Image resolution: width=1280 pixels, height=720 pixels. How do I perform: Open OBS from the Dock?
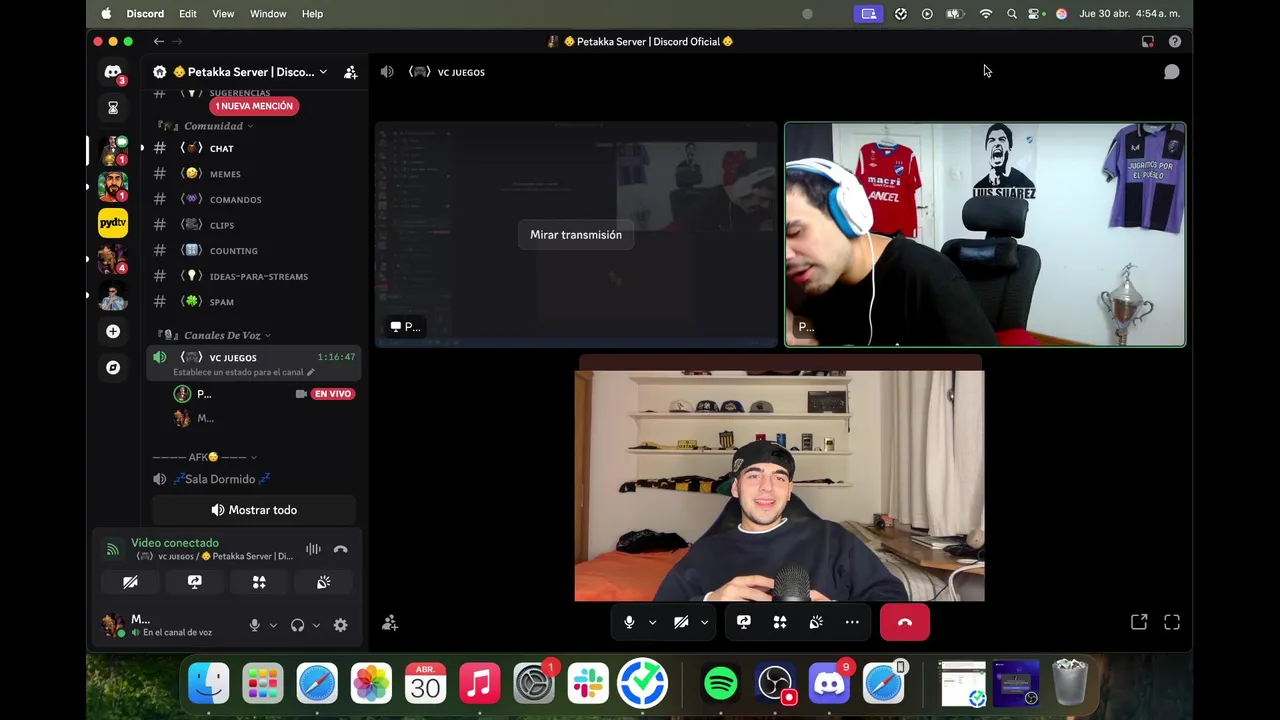tap(775, 684)
